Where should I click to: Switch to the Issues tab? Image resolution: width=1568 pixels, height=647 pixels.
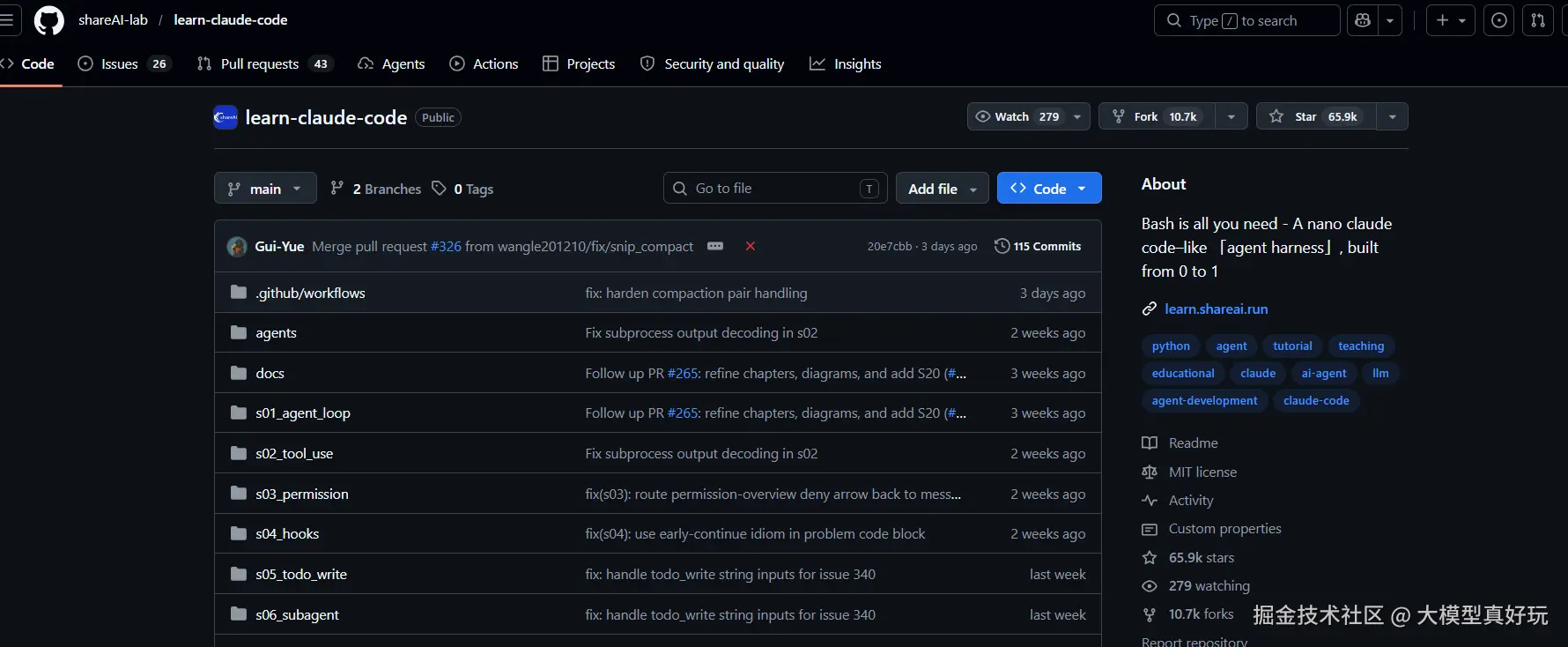coord(123,63)
